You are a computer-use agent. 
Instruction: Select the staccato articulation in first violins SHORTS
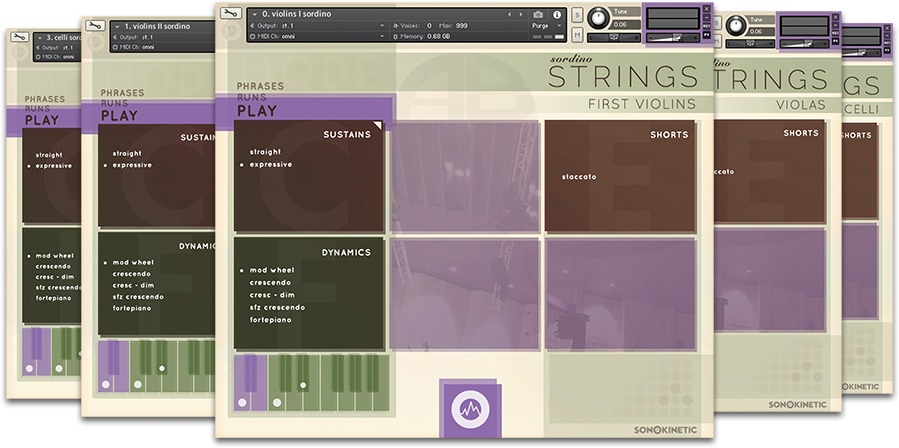click(579, 177)
